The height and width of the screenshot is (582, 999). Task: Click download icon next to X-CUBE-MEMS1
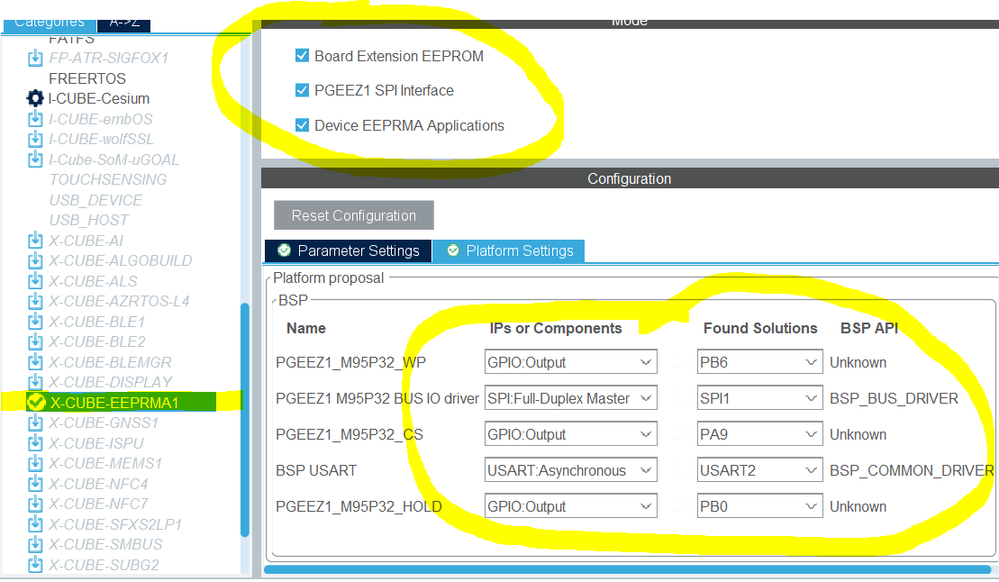35,463
